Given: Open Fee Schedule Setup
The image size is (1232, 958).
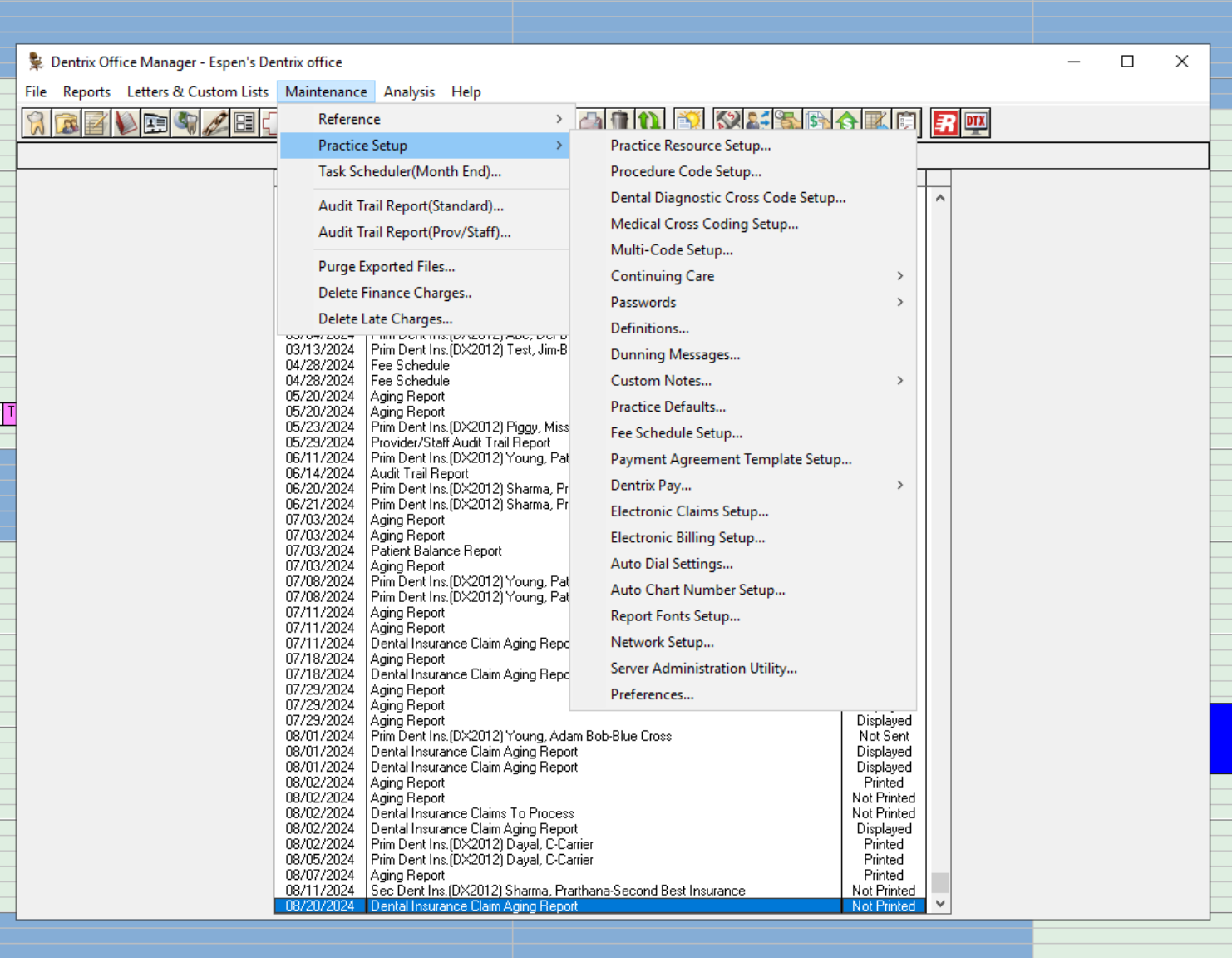Looking at the screenshot, I should [x=743, y=433].
